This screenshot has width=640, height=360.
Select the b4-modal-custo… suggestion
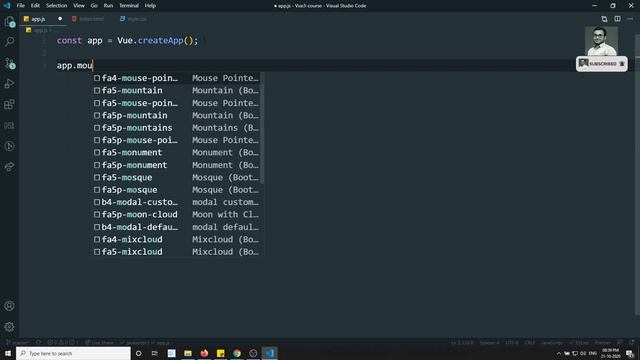pos(176,202)
